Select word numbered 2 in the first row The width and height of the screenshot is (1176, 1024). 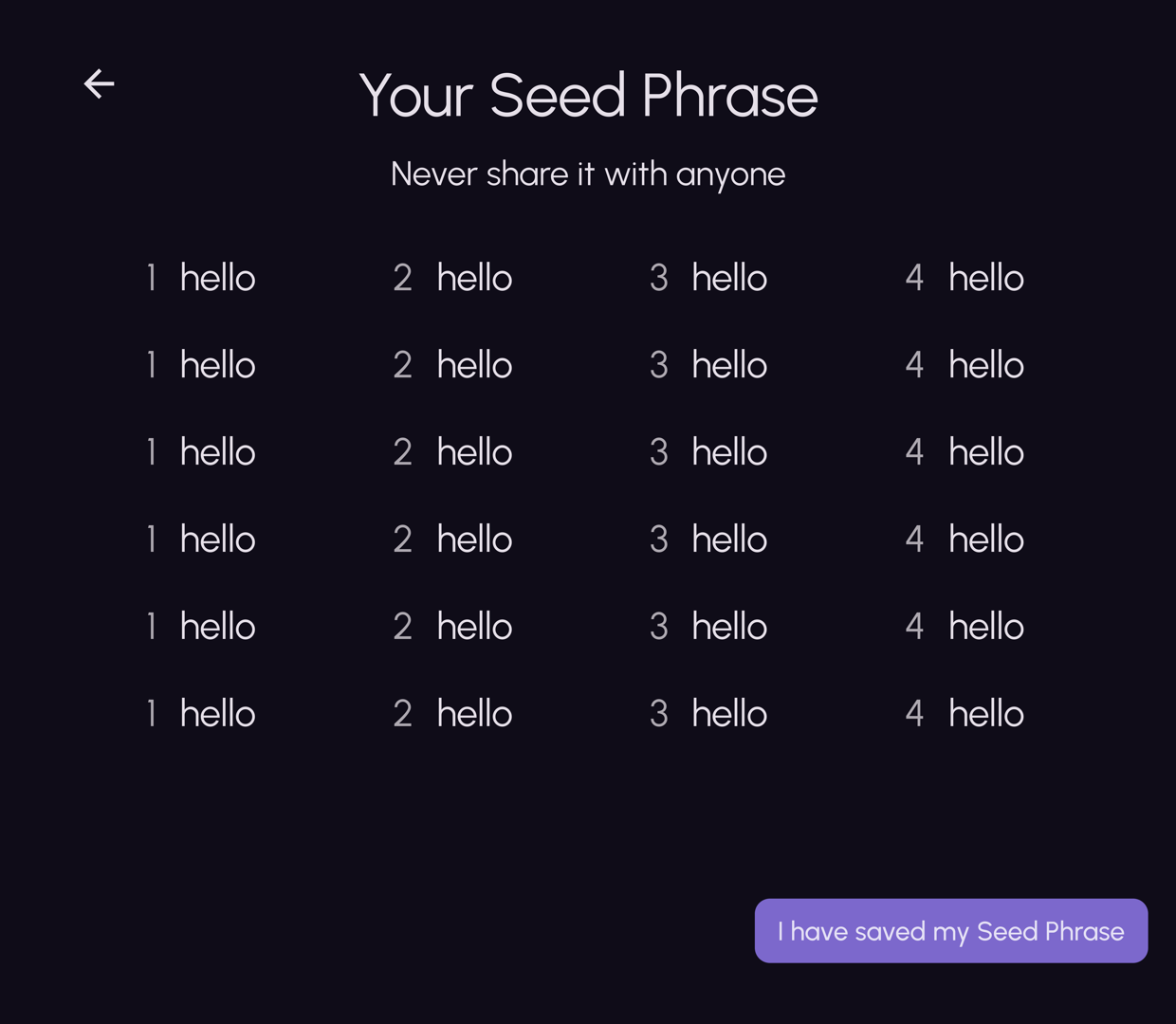pos(453,278)
